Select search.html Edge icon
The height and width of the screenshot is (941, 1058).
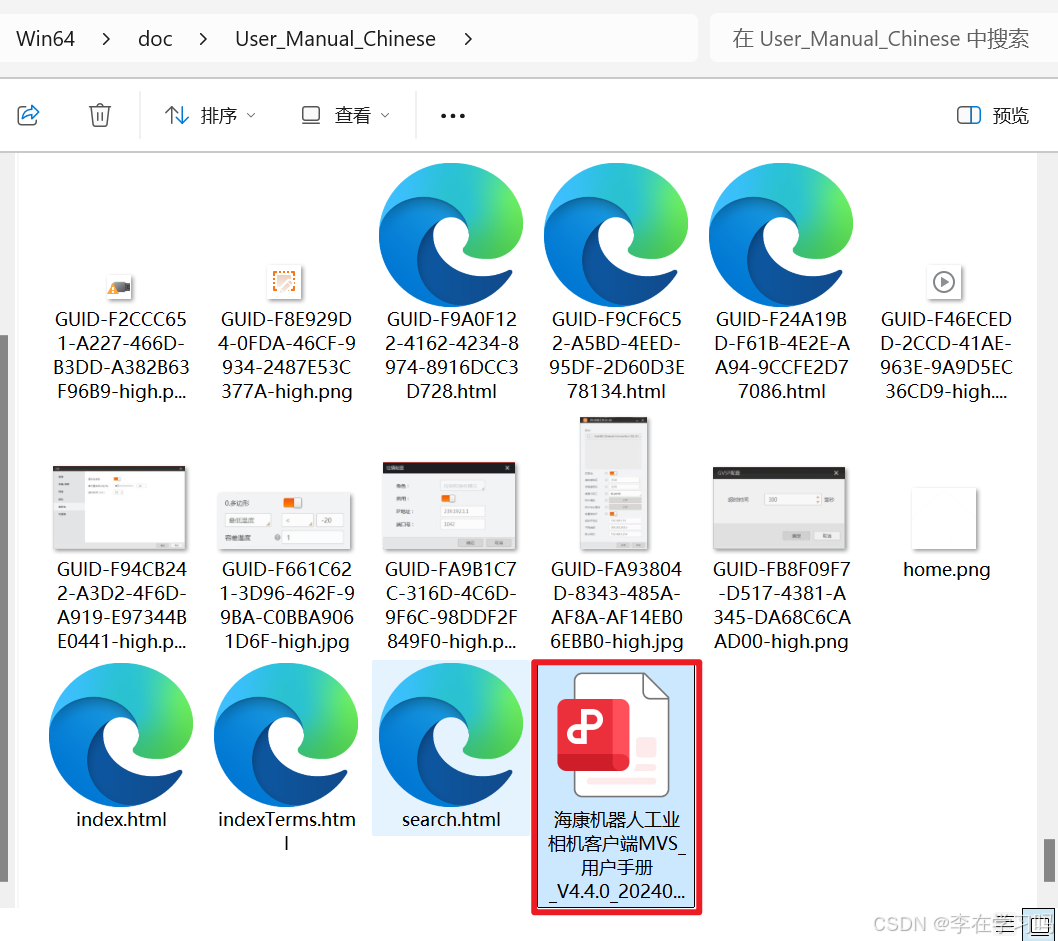pyautogui.click(x=451, y=735)
